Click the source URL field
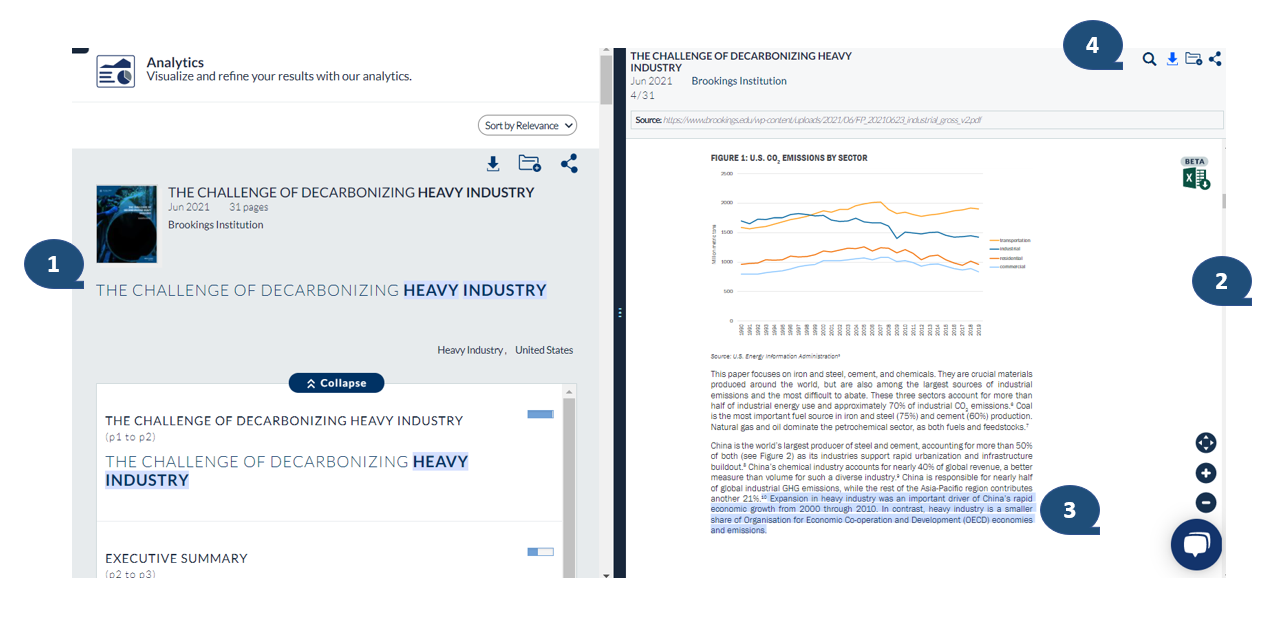Screen dimensions: 1267x620 tap(927, 120)
